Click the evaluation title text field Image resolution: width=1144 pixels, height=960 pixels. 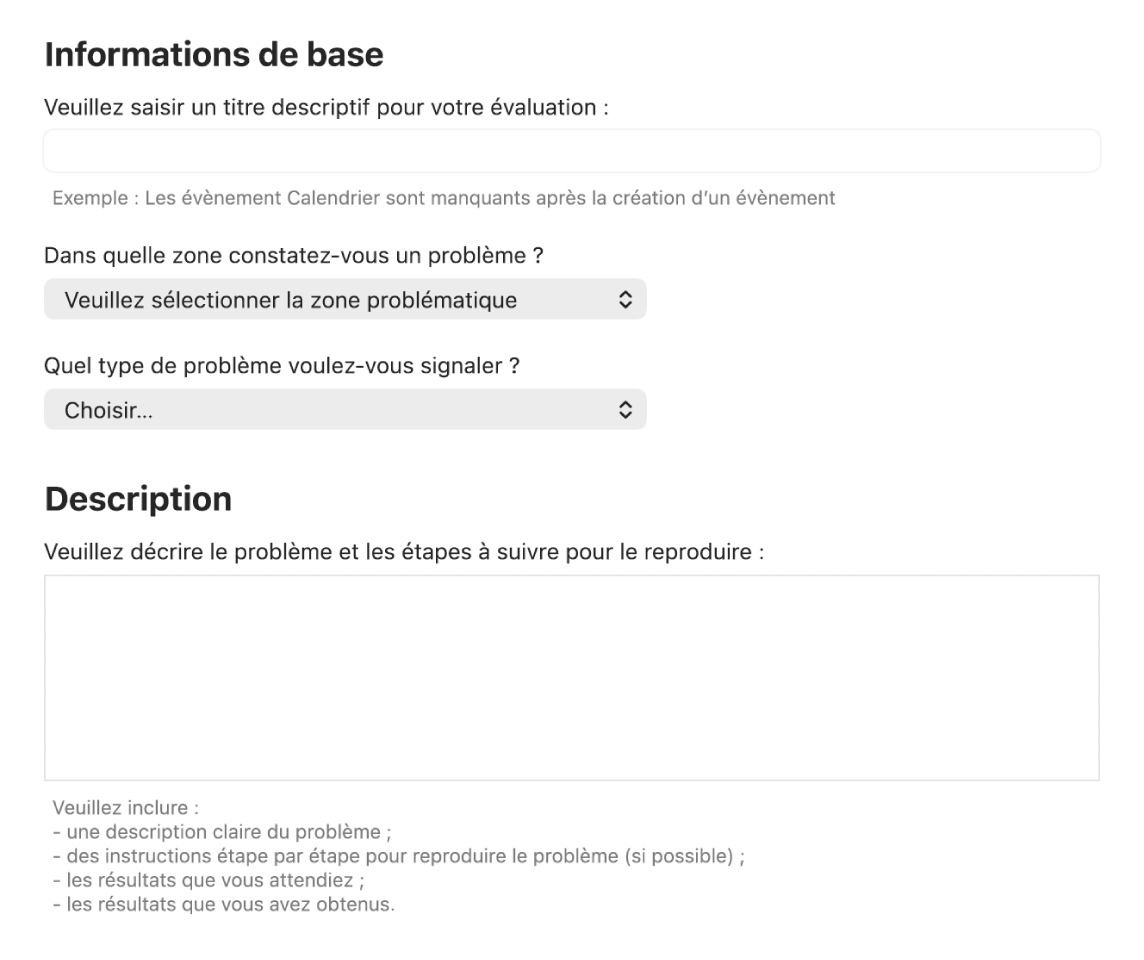coord(571,151)
